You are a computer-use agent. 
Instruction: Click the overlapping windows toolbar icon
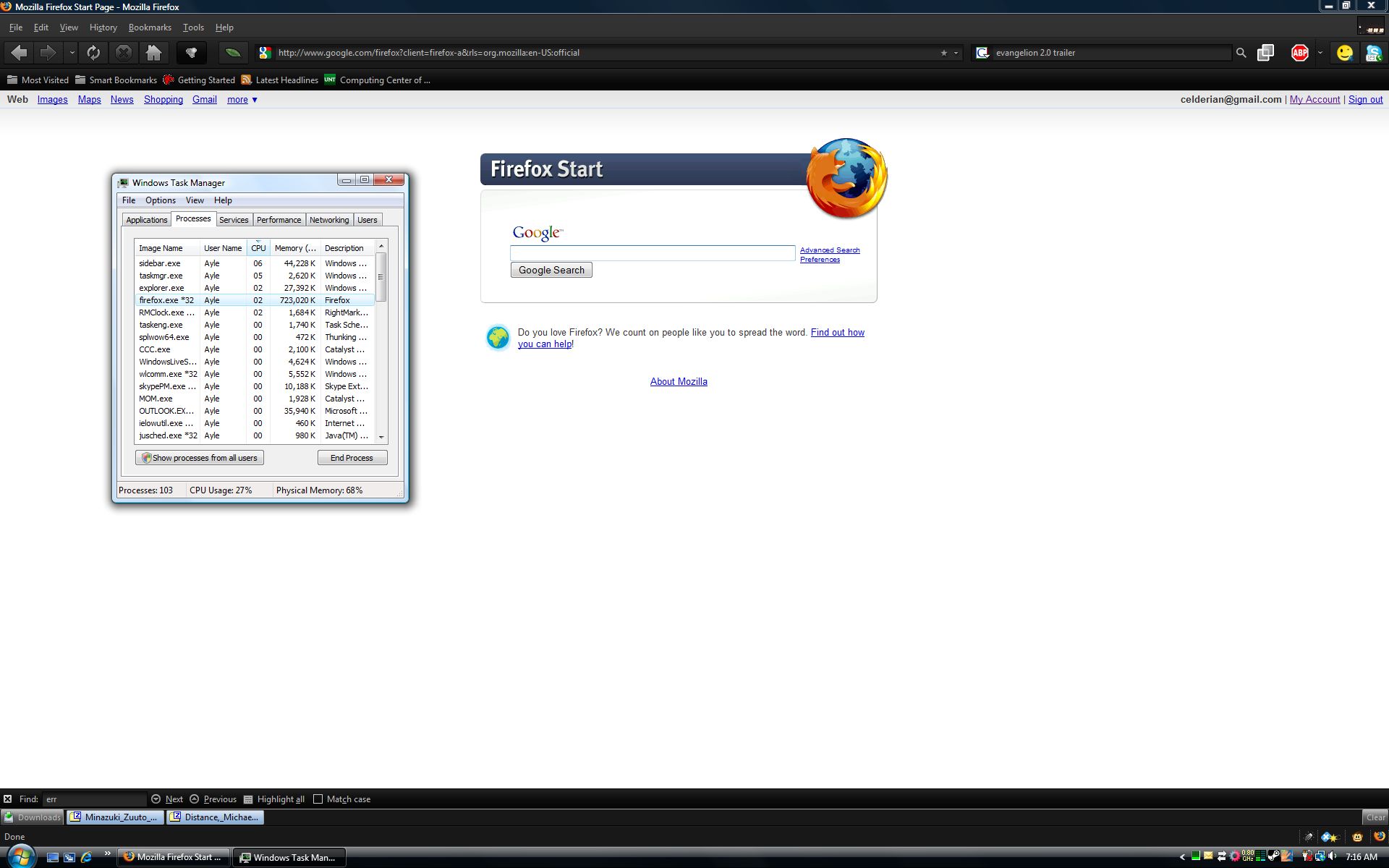[1265, 52]
